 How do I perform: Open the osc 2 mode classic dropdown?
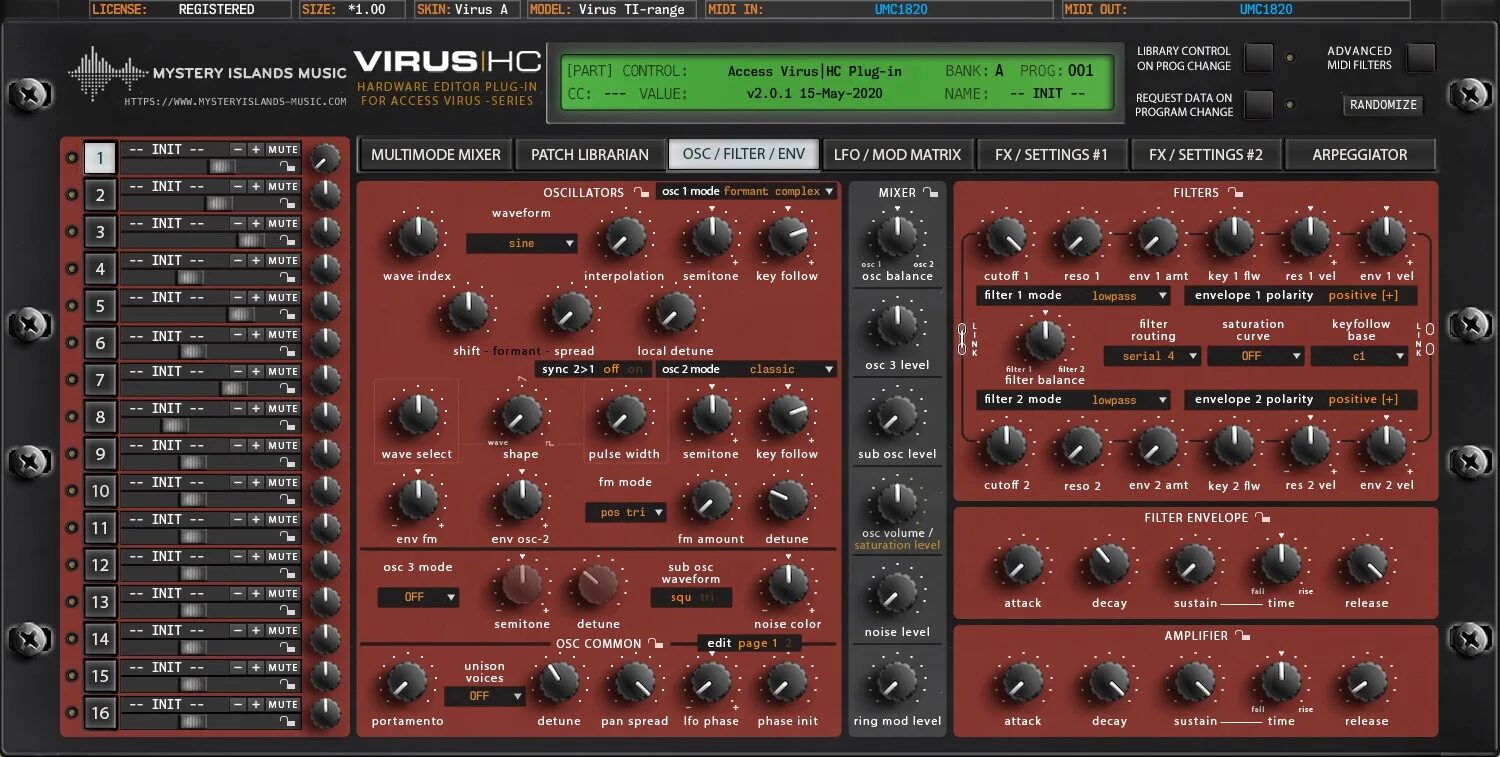pos(747,369)
